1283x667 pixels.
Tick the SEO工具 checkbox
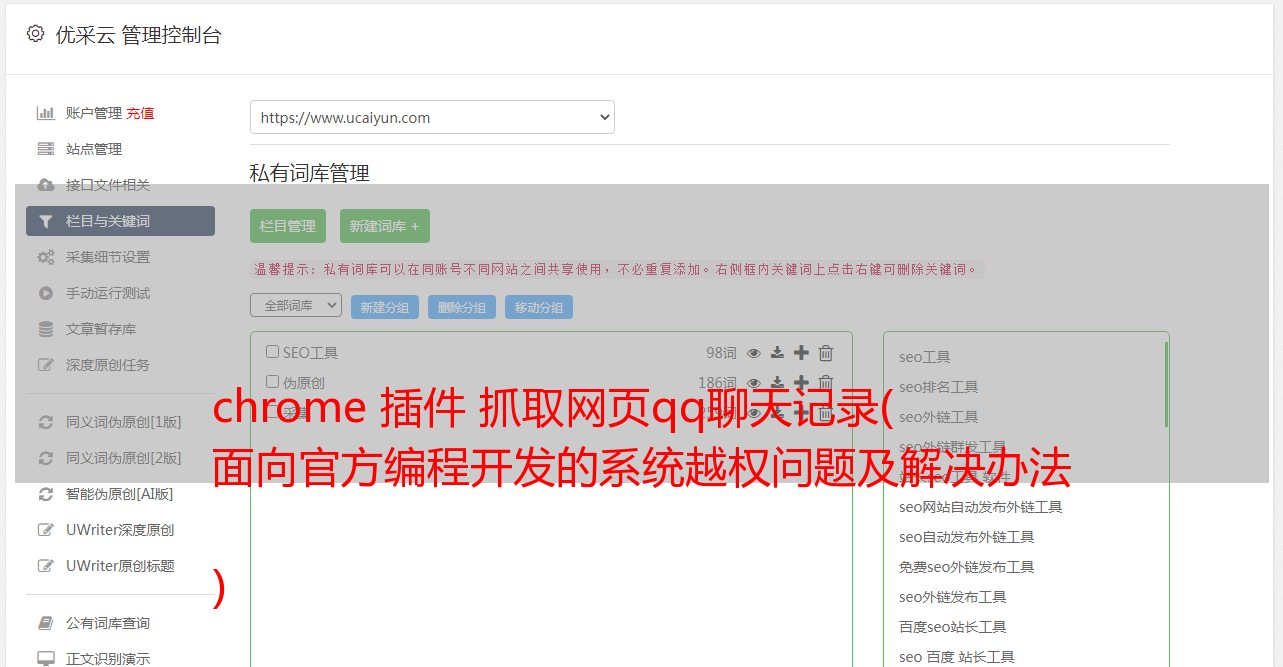272,352
